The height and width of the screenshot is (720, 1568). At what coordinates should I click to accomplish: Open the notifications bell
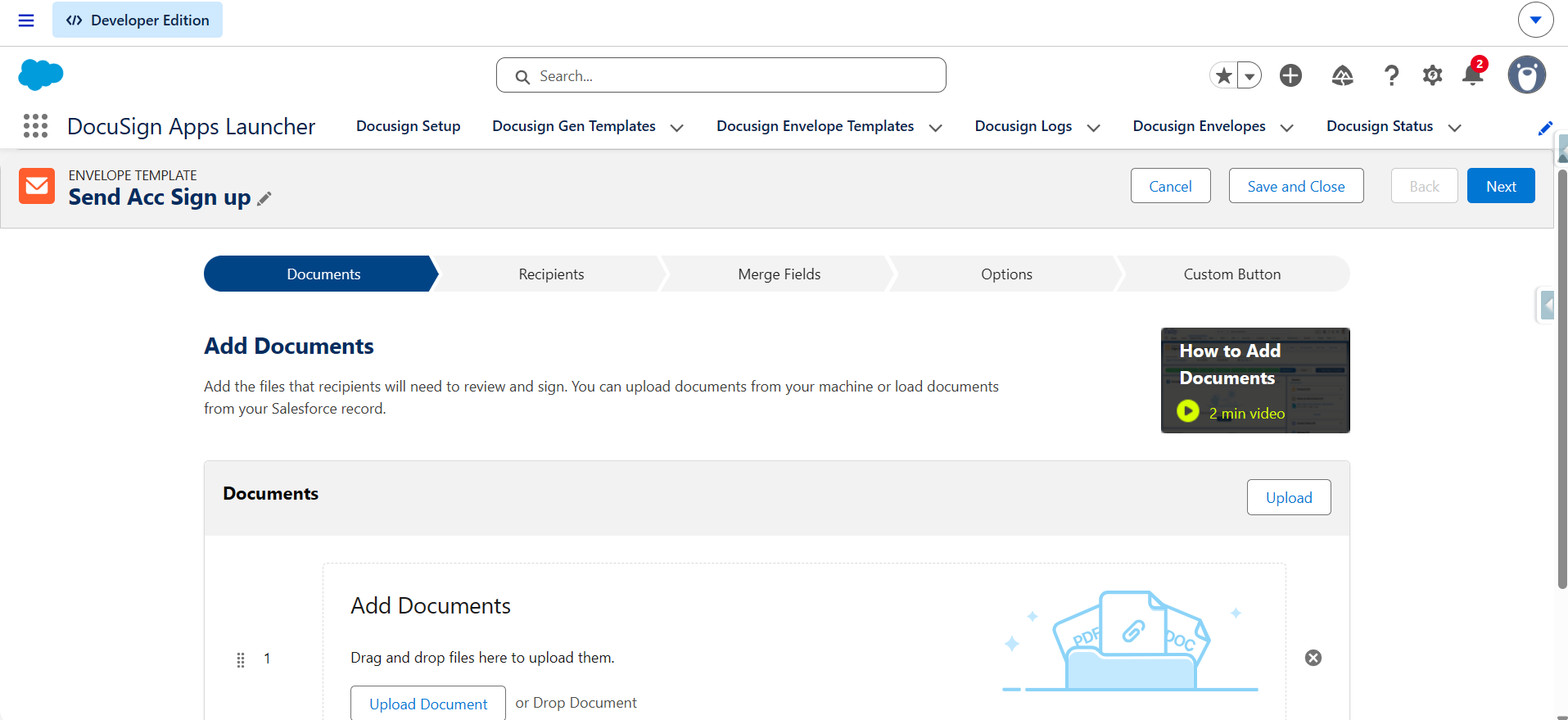click(x=1473, y=75)
